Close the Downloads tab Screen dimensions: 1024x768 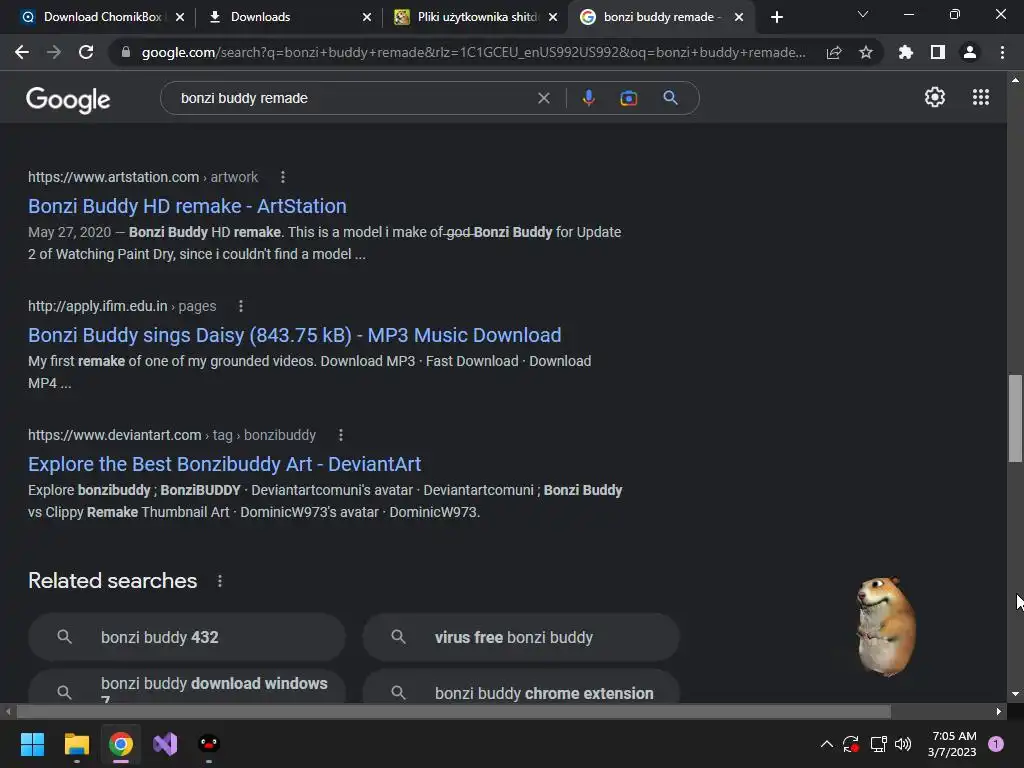pyautogui.click(x=367, y=17)
